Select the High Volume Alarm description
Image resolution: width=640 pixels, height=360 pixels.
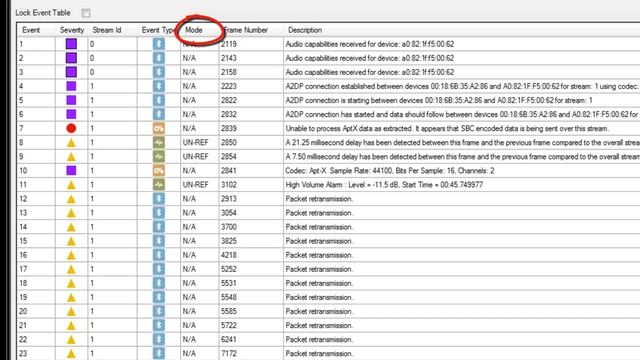click(384, 185)
